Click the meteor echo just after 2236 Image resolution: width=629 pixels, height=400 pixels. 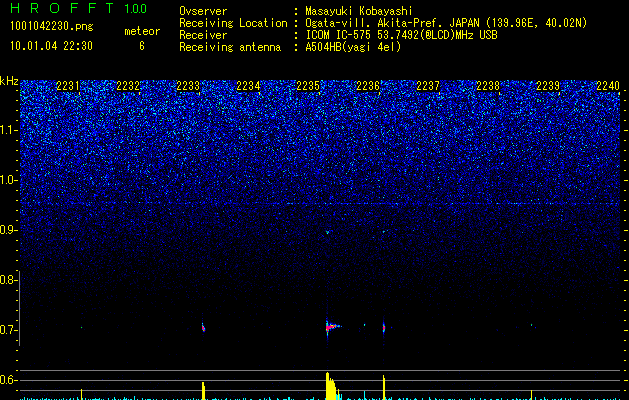click(384, 328)
